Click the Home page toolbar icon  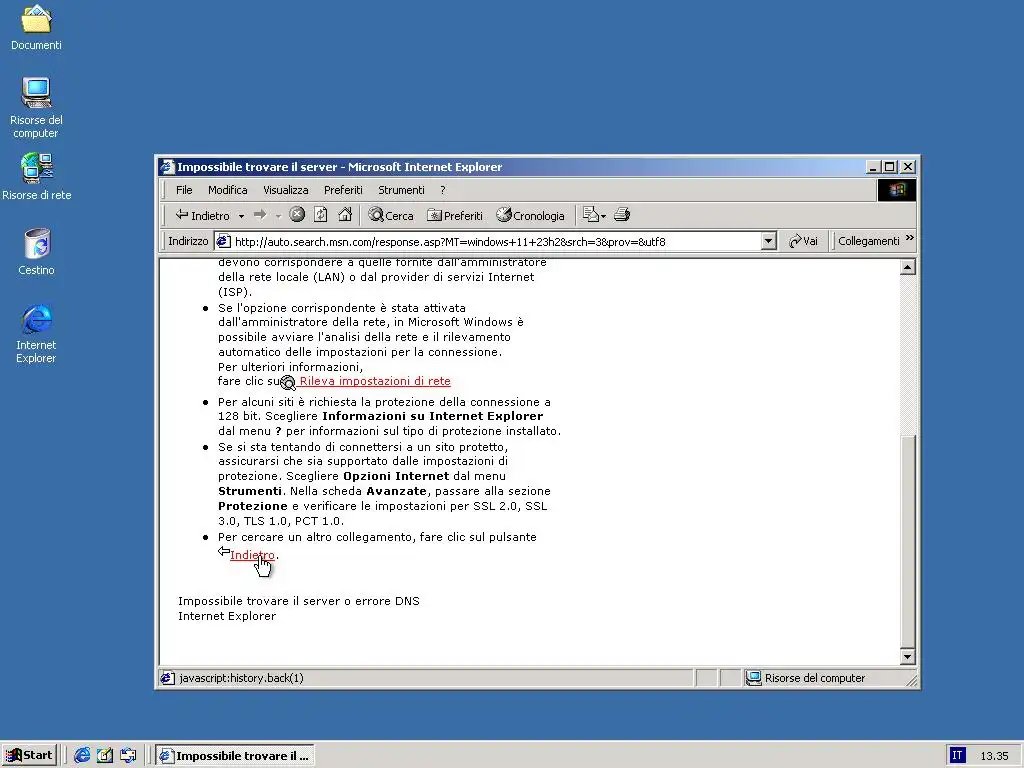point(345,214)
